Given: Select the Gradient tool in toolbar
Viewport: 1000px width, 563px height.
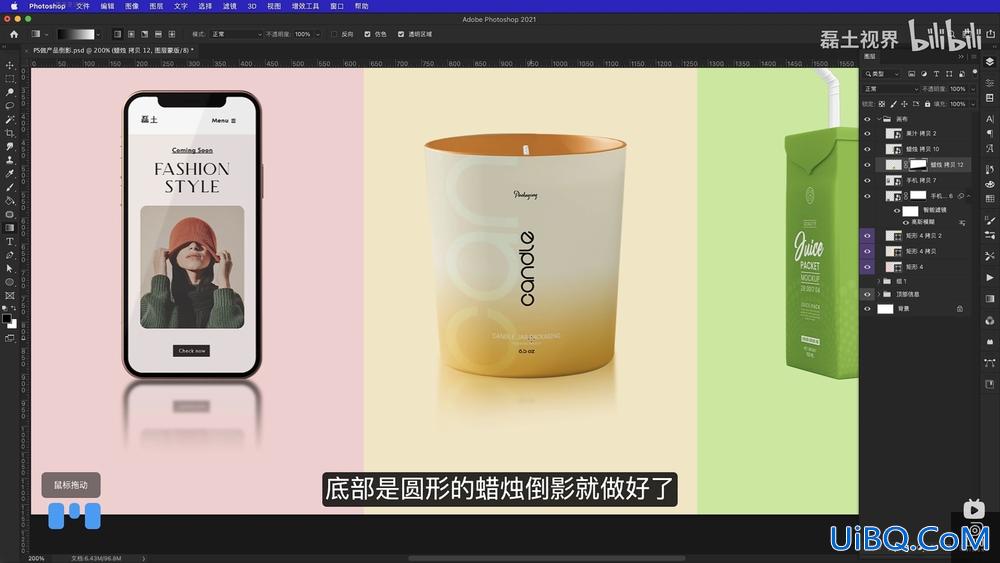Looking at the screenshot, I should click(10, 228).
